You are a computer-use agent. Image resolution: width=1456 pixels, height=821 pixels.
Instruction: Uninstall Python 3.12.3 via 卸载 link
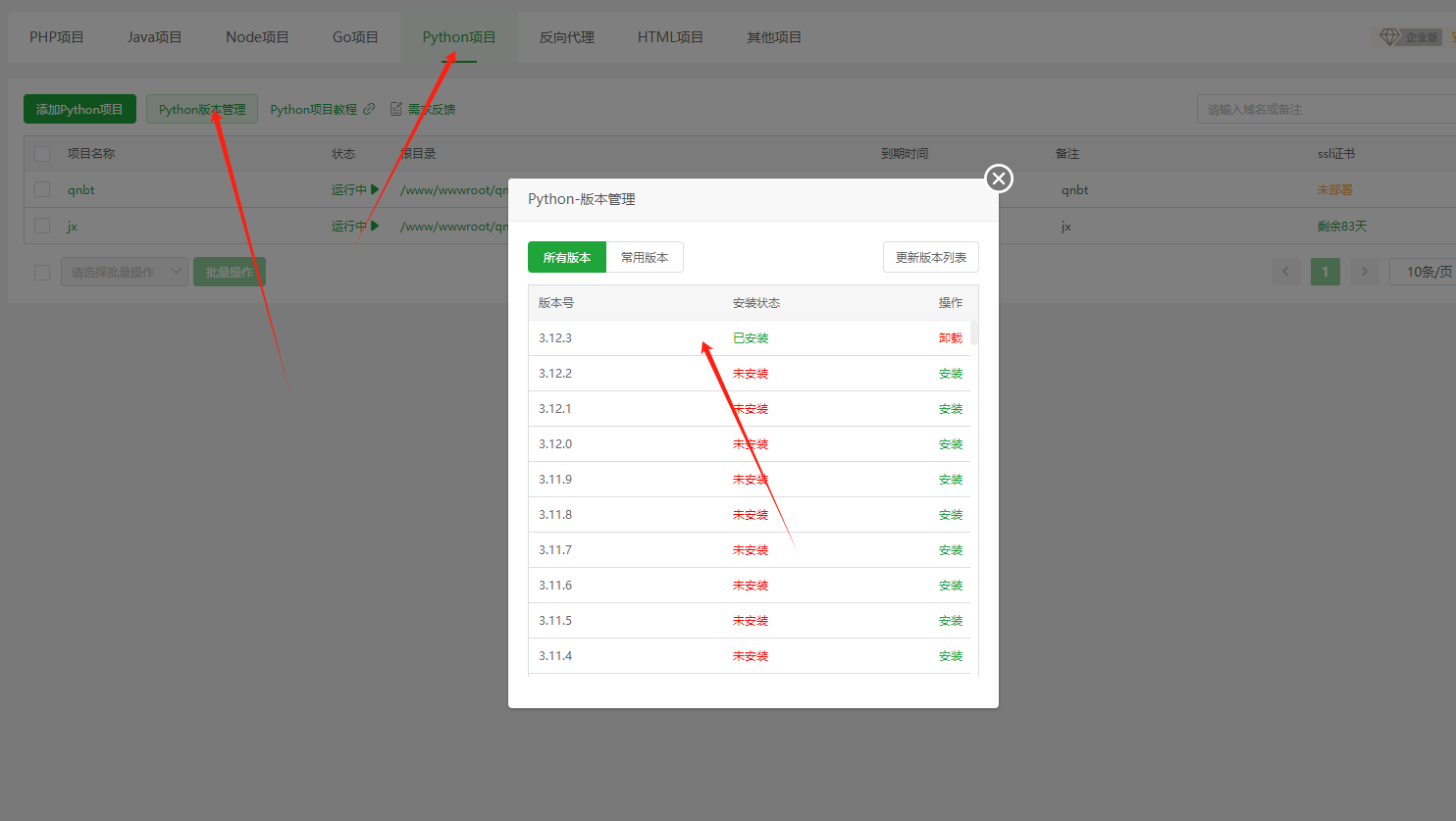pyautogui.click(x=950, y=338)
